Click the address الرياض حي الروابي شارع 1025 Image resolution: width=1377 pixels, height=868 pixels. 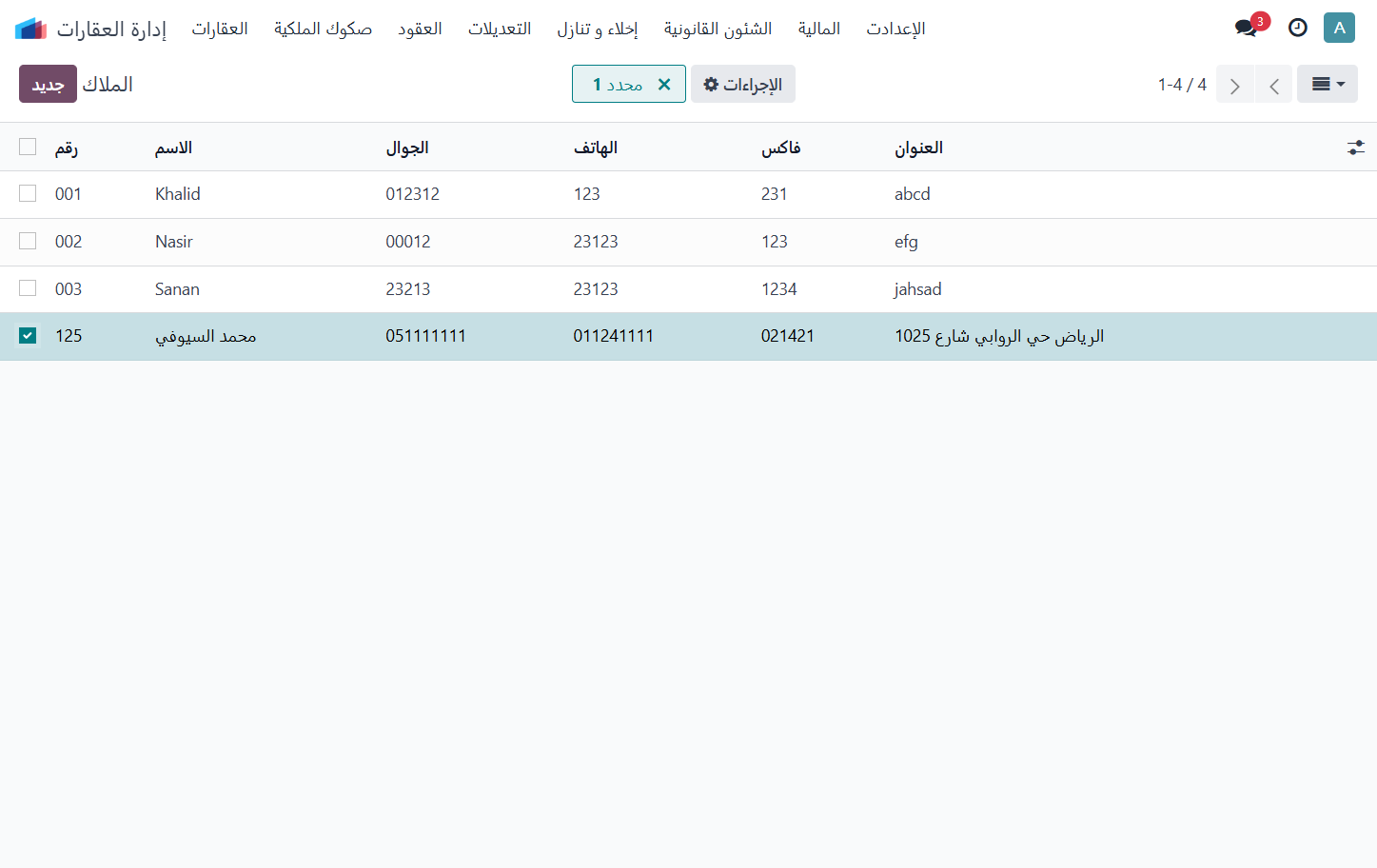click(999, 336)
